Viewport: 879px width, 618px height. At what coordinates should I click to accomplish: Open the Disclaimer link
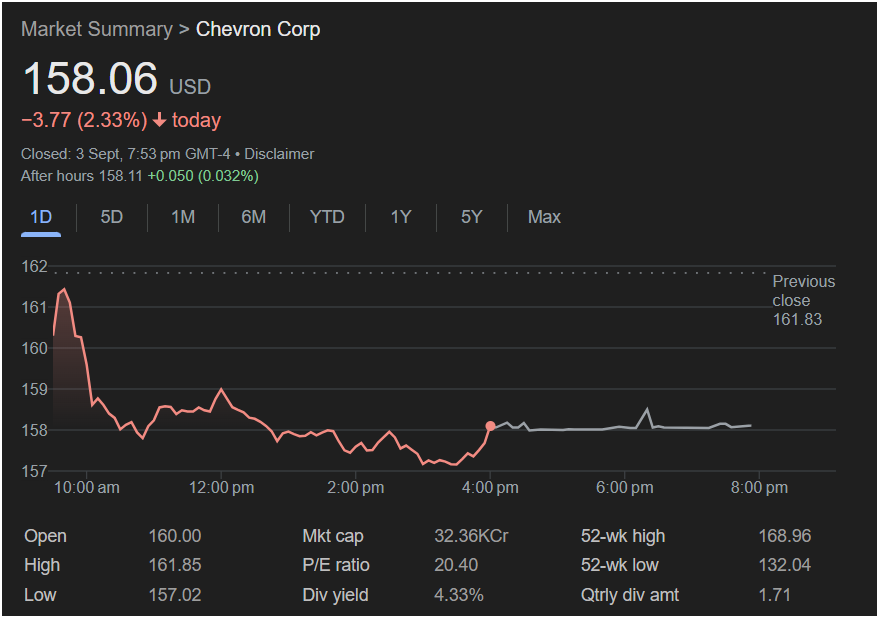pos(279,154)
